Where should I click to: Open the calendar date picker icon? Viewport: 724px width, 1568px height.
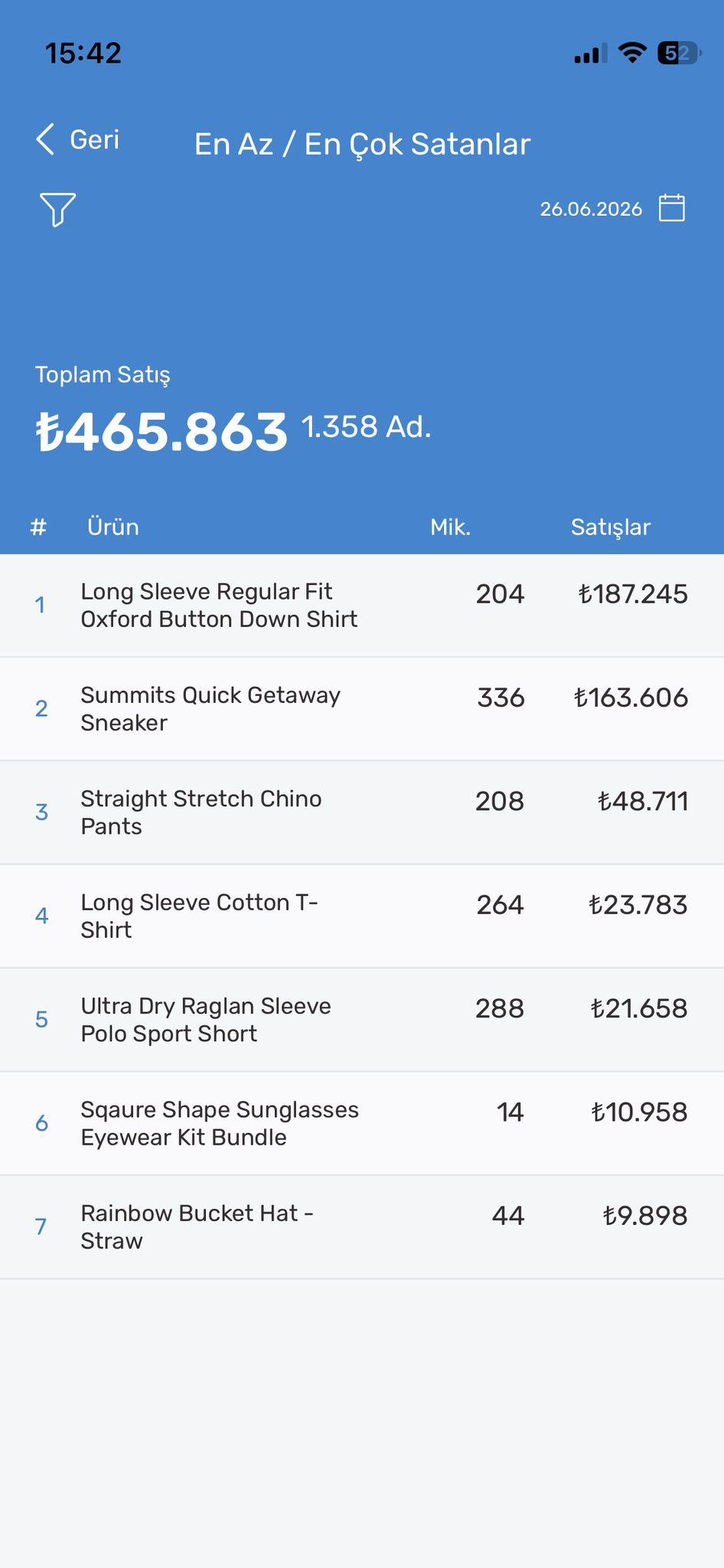pos(672,207)
